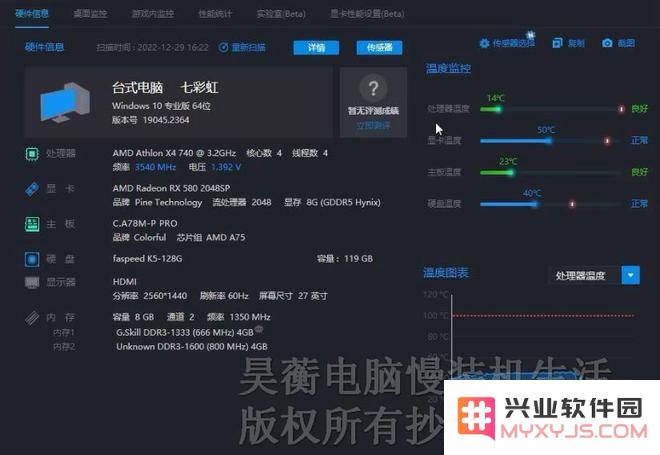660x455 pixels.
Task: Click the rescan circular arrow icon
Action: 224,48
